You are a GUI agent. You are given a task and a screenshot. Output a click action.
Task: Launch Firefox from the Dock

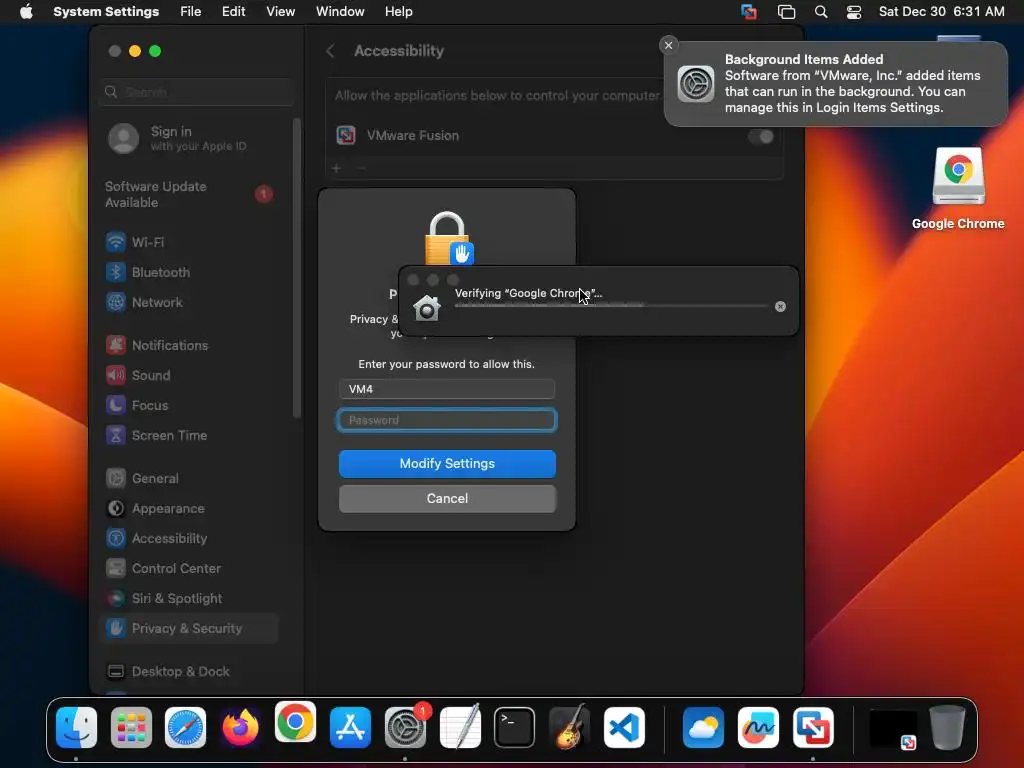pyautogui.click(x=240, y=727)
